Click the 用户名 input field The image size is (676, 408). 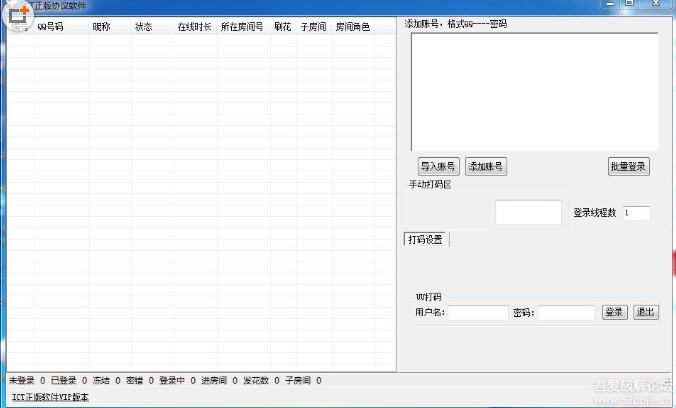tap(478, 313)
